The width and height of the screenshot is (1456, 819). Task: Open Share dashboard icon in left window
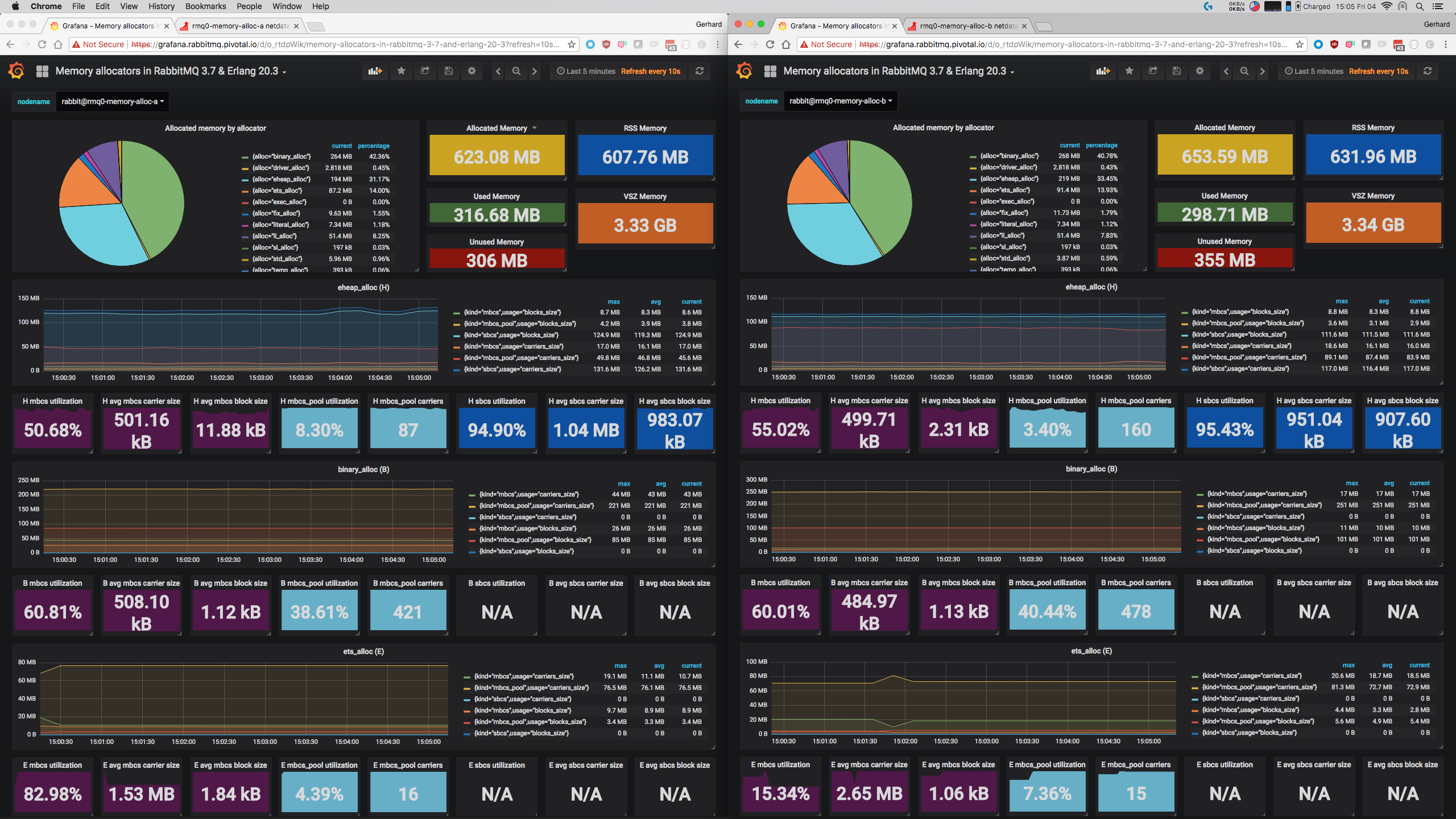coord(425,71)
